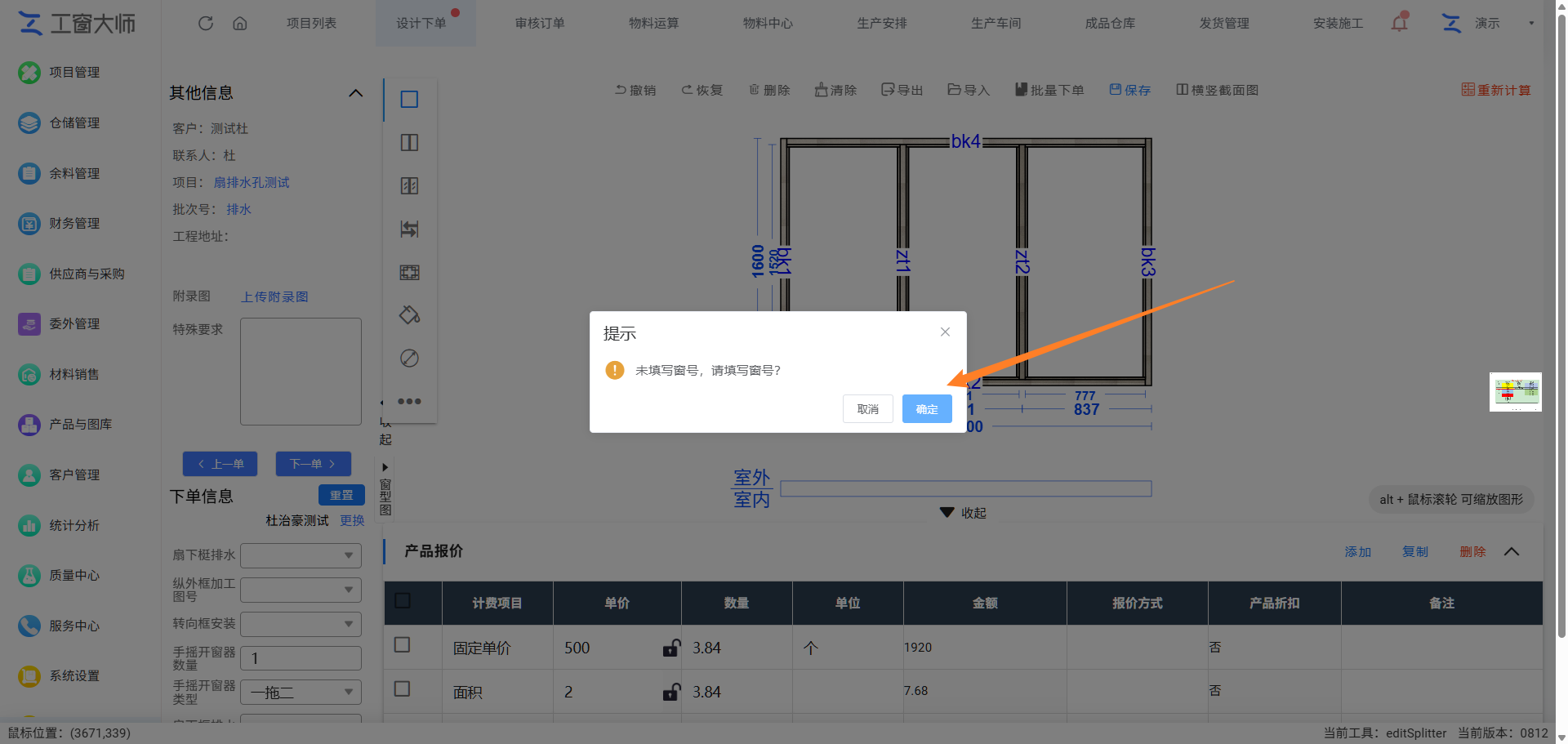1568x744 pixels.
Task: Select the single rectangle frame tool
Action: coord(410,100)
